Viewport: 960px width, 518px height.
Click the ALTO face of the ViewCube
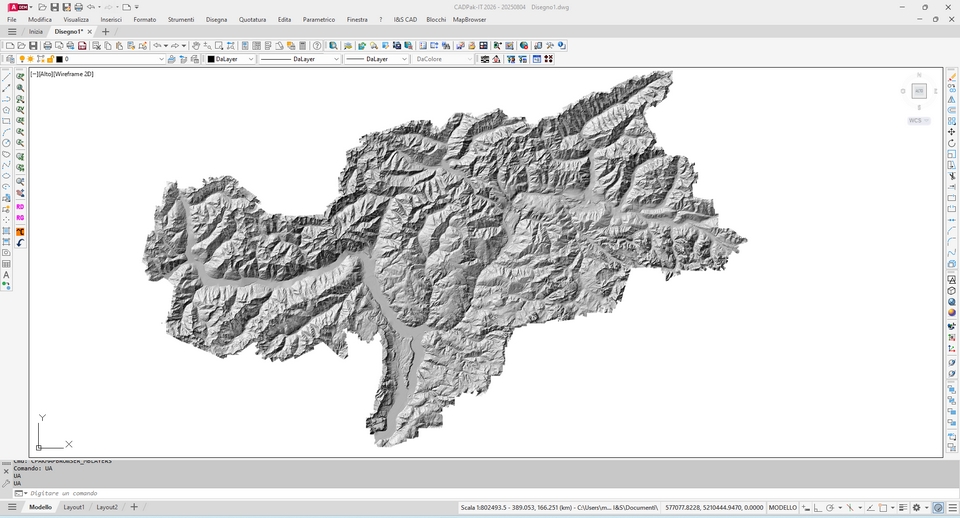(919, 91)
